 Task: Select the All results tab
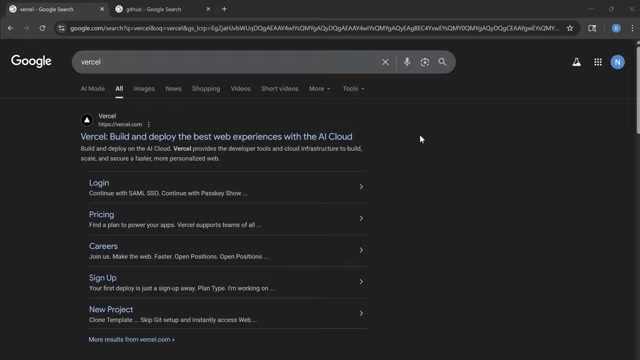pyautogui.click(x=119, y=89)
